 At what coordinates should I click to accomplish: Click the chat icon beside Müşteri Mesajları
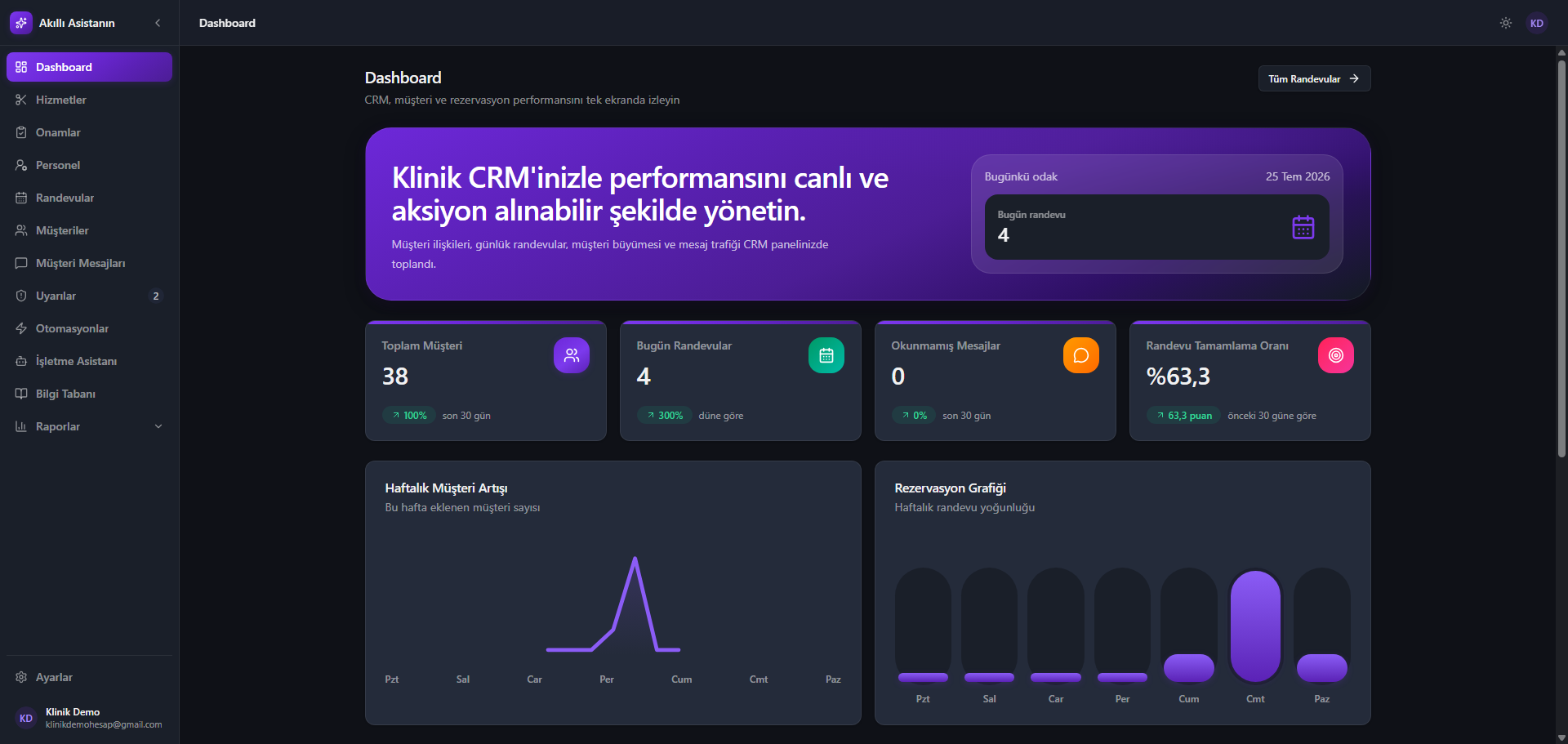[21, 263]
